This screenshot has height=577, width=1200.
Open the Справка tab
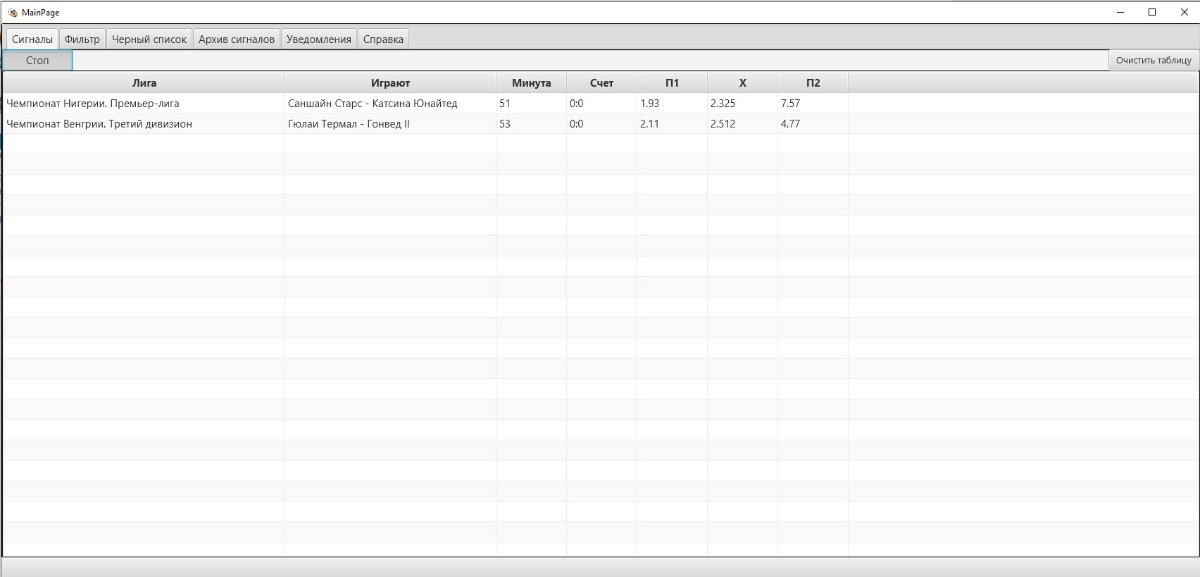point(383,39)
